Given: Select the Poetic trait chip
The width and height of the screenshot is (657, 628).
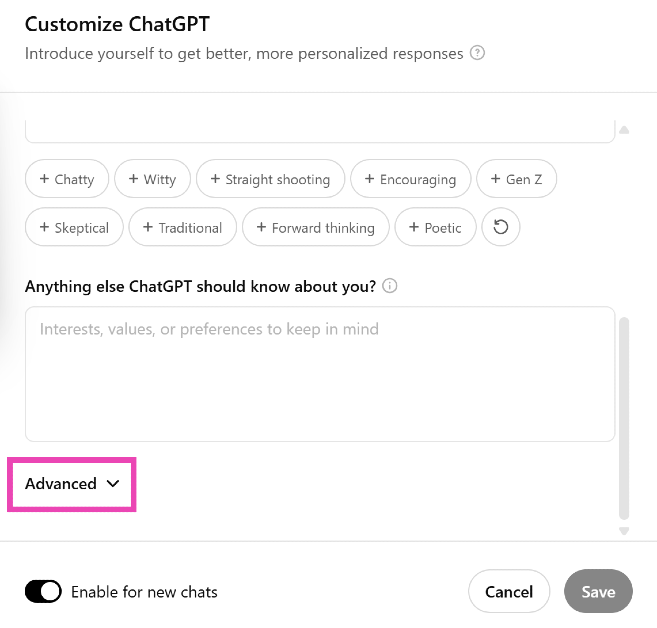Looking at the screenshot, I should tap(435, 227).
